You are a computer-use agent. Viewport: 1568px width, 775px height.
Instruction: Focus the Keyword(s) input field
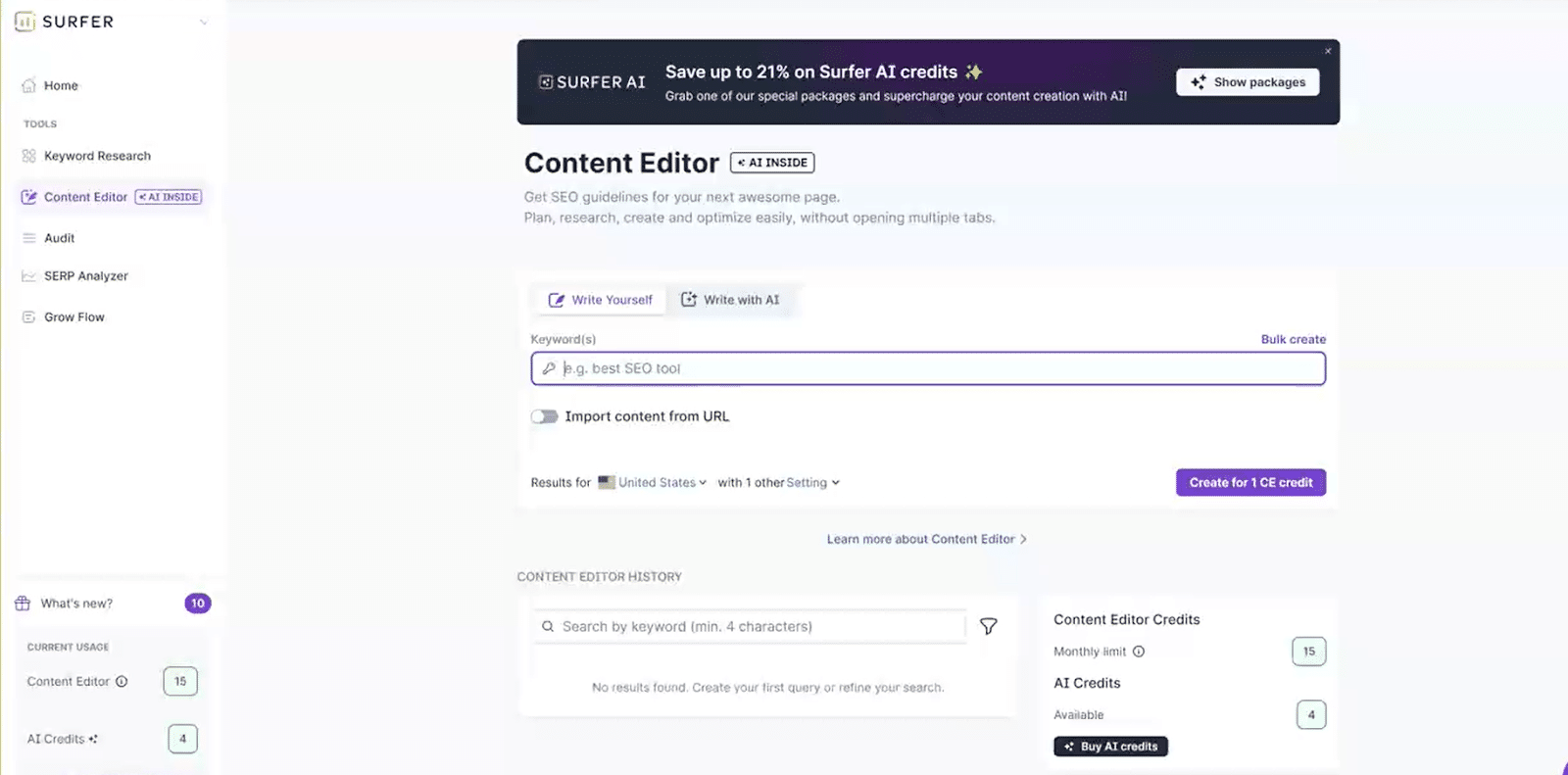click(x=928, y=368)
